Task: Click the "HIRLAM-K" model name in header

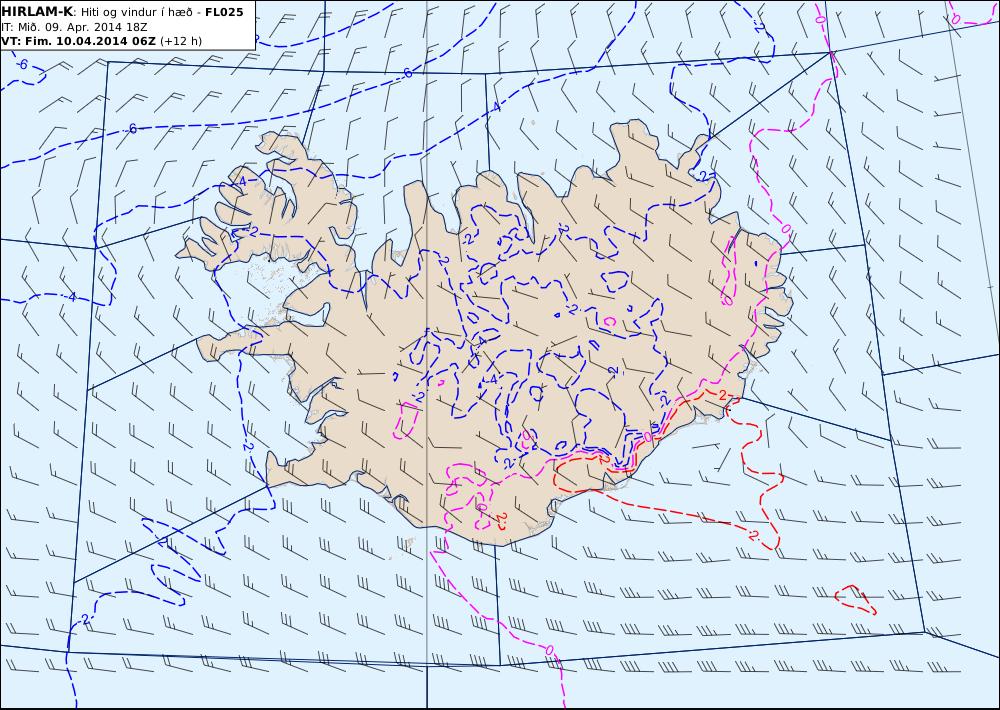Action: pyautogui.click(x=38, y=12)
